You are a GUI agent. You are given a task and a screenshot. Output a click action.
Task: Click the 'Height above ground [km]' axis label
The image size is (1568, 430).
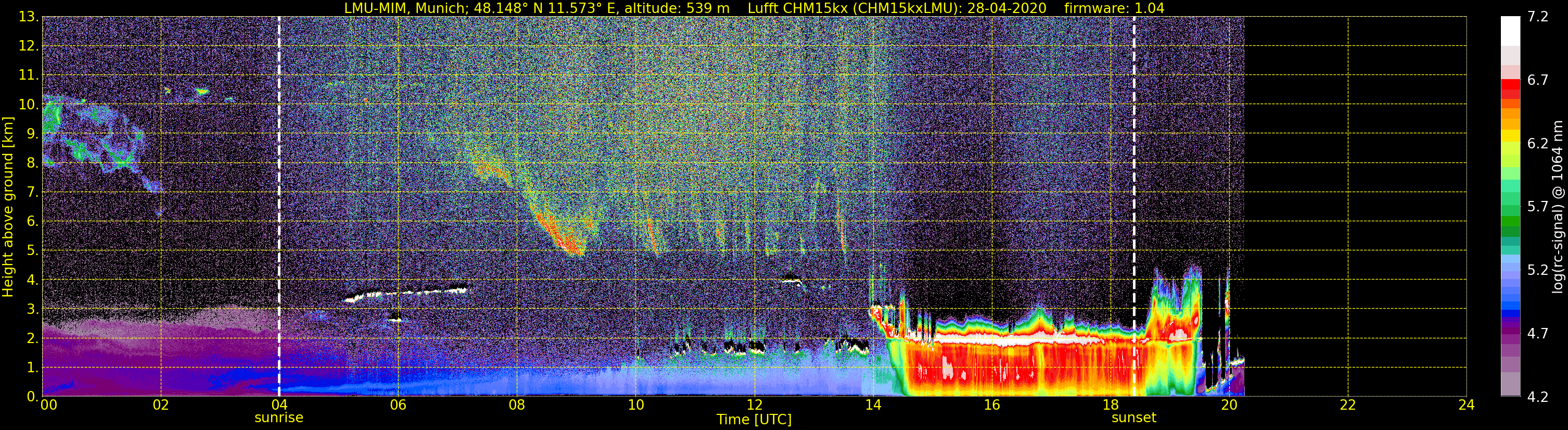8,207
